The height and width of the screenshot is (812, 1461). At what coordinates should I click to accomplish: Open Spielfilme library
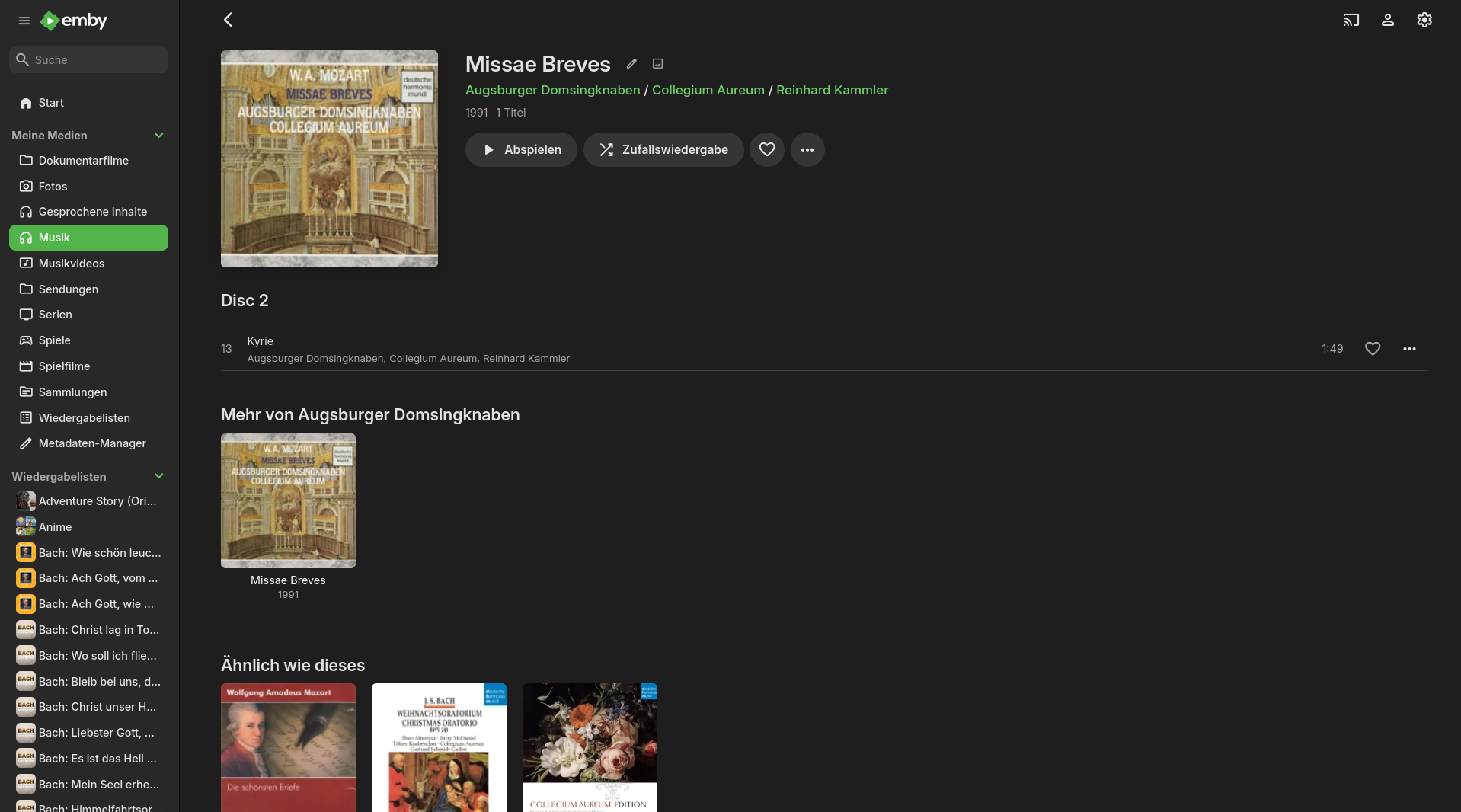click(x=88, y=366)
